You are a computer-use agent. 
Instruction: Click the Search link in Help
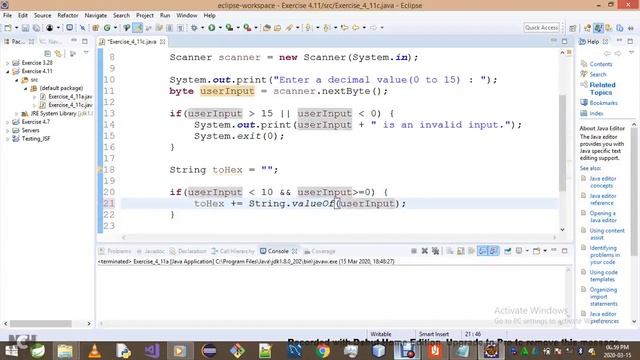(598, 74)
